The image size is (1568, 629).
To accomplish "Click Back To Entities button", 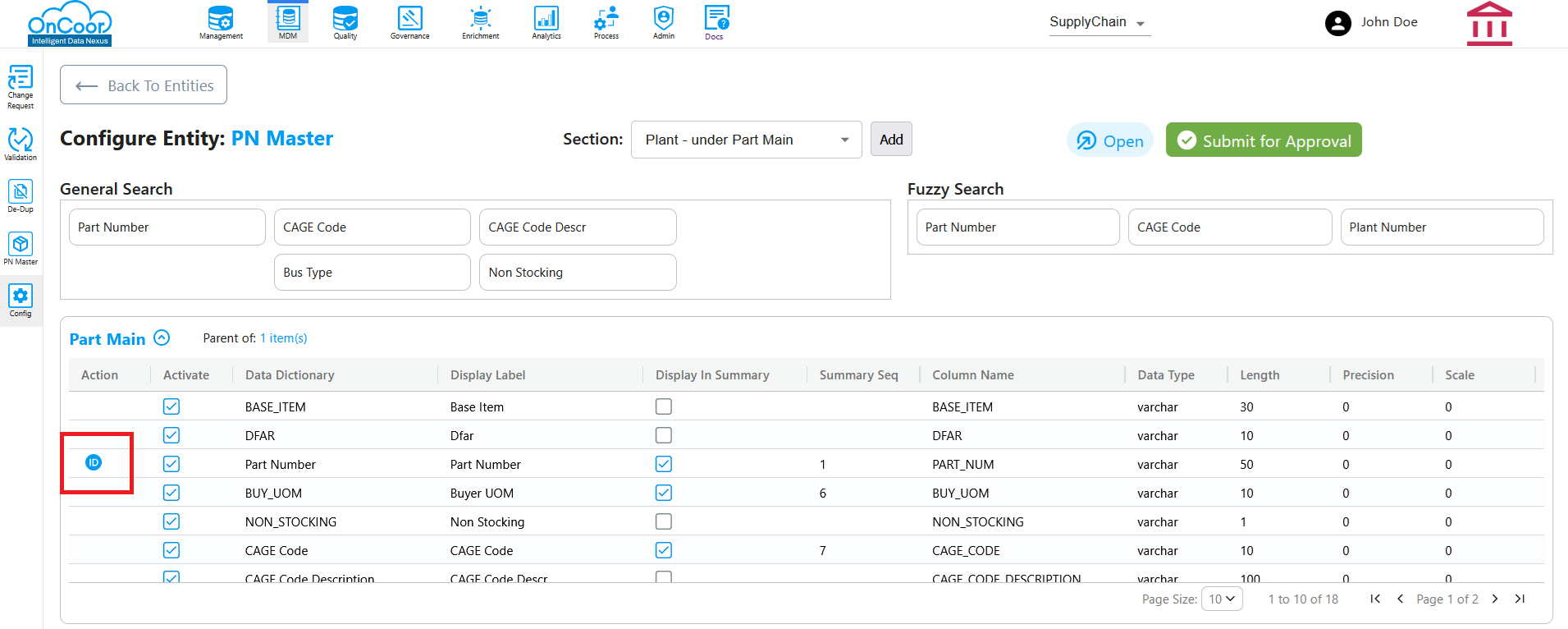I will 144,85.
